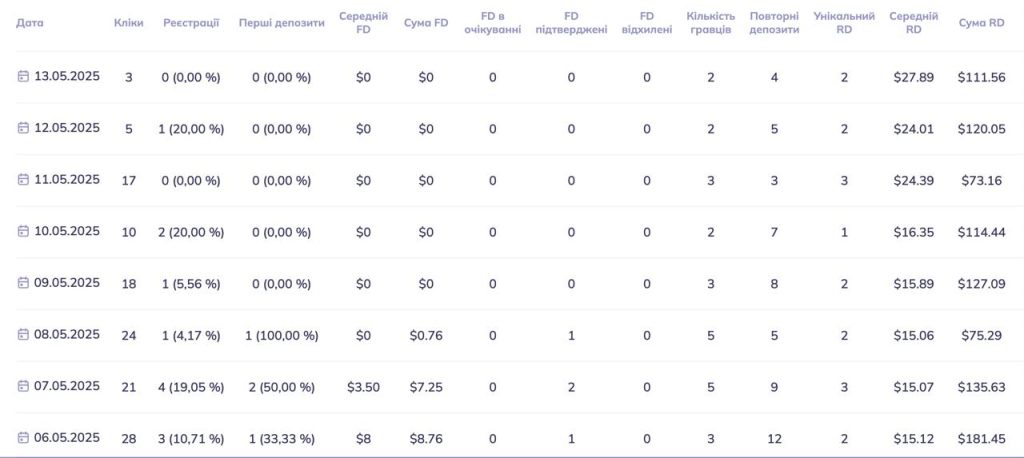The width and height of the screenshot is (1024, 458).
Task: Click calendar icon for 13.05.2025 row
Action: (23, 76)
